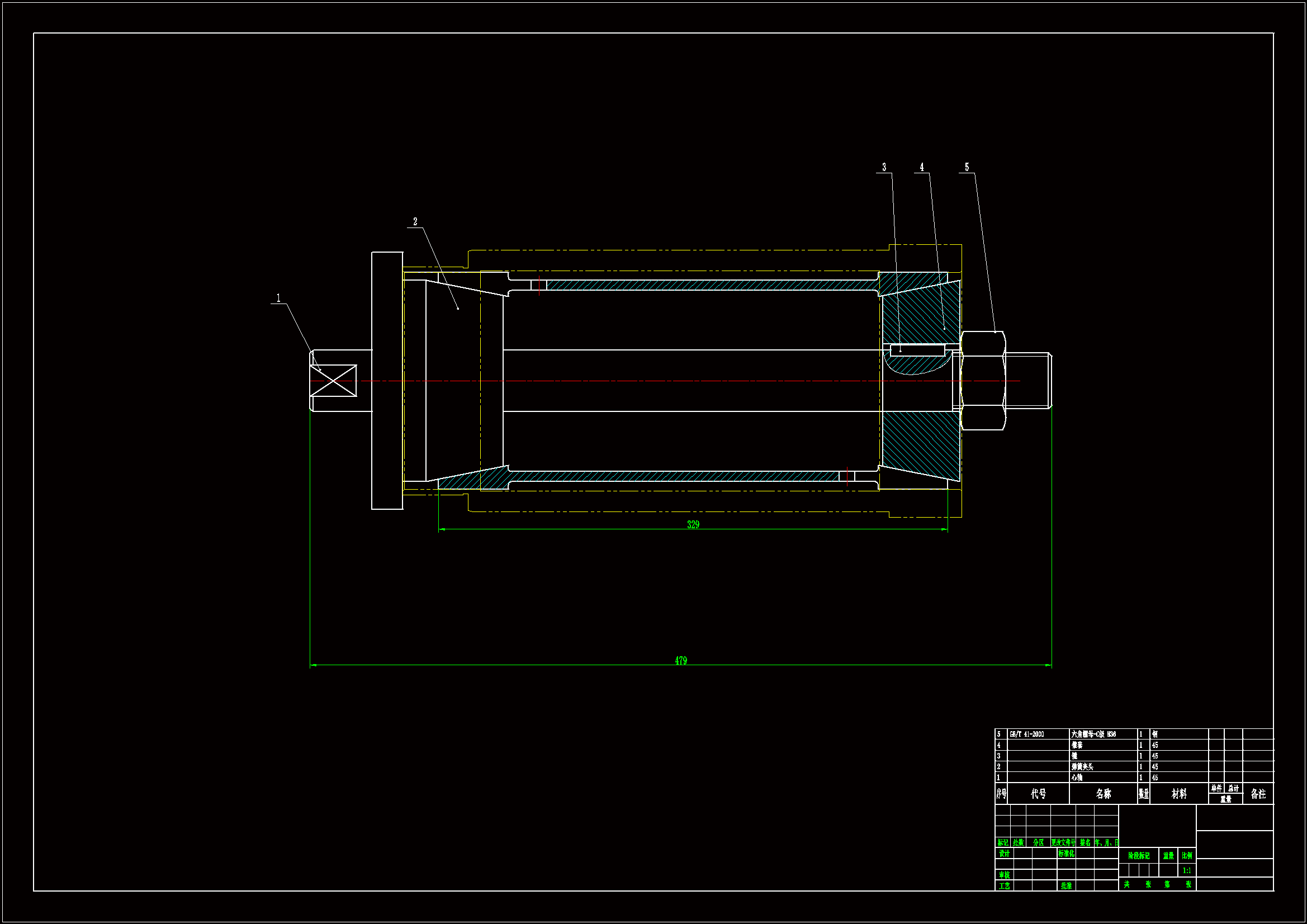This screenshot has height=924, width=1307.
Task: Select the 479 overall dimension text
Action: 681,660
